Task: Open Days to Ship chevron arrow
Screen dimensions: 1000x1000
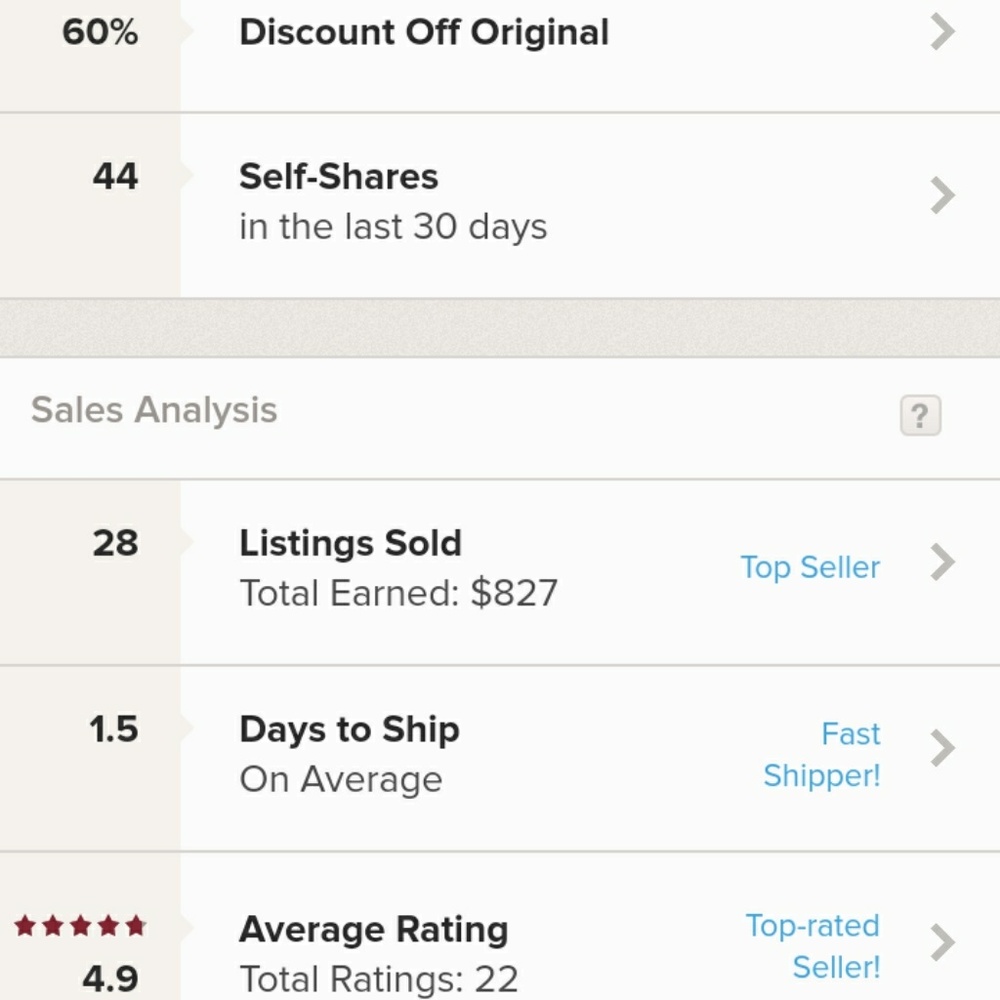Action: point(943,748)
